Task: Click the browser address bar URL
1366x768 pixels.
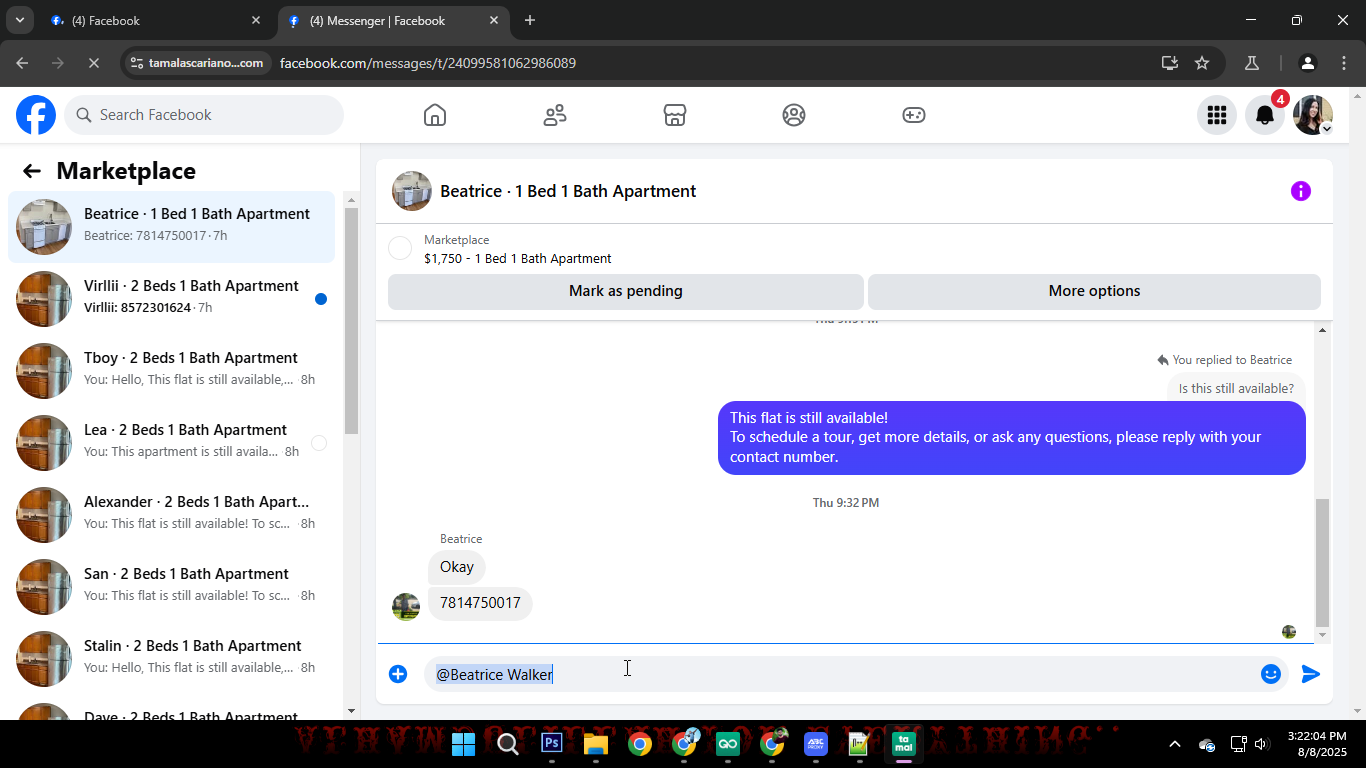Action: 428,63
